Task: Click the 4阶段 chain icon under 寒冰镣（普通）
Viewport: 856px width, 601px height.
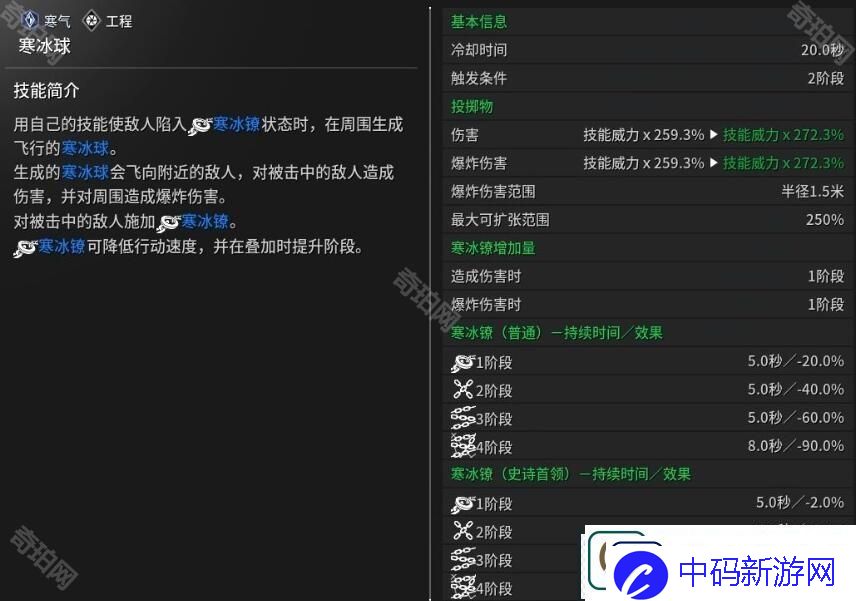Action: 463,446
